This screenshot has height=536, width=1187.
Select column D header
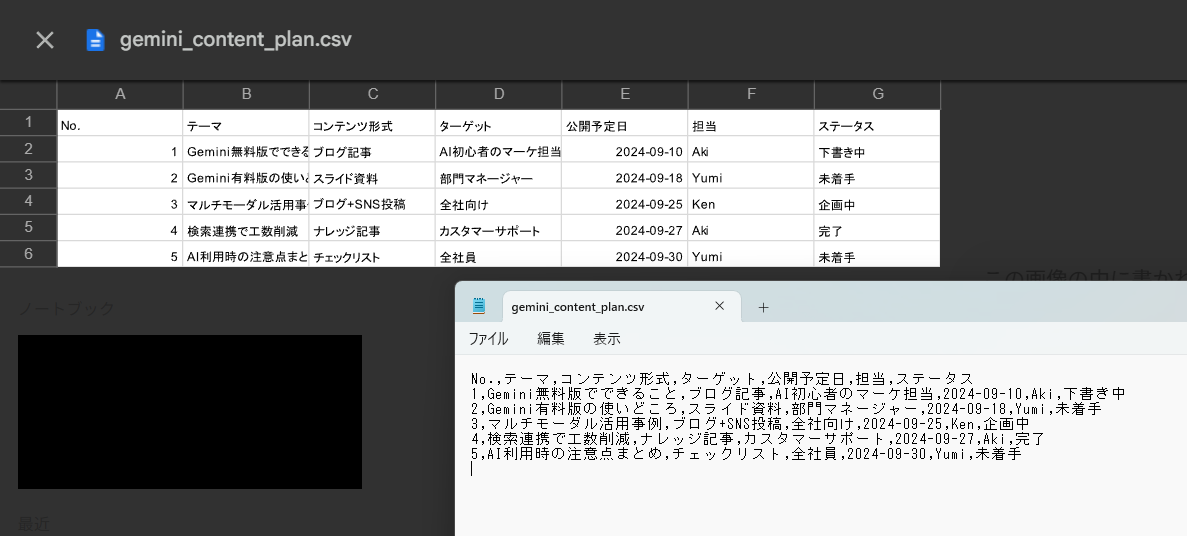coord(499,95)
